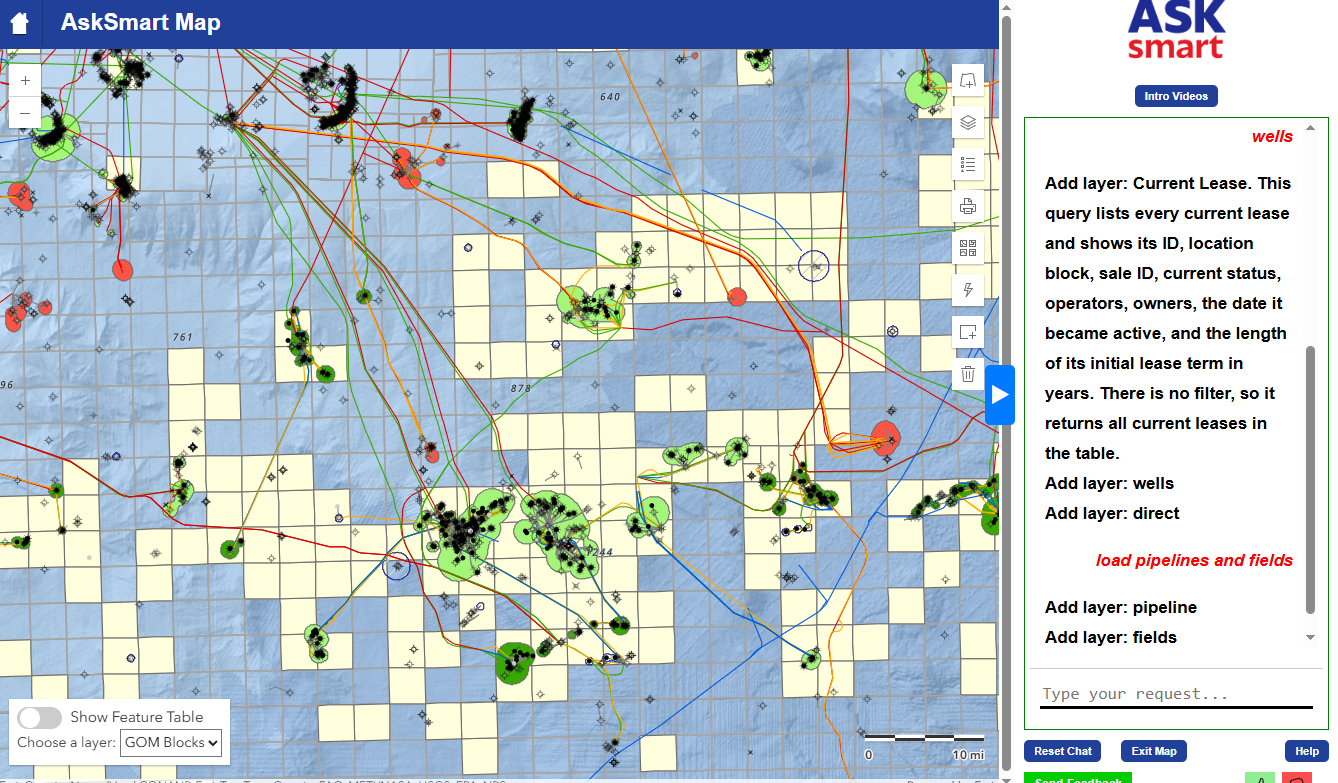This screenshot has width=1338, height=783.
Task: Click the Reset Chat button
Action: point(1061,751)
